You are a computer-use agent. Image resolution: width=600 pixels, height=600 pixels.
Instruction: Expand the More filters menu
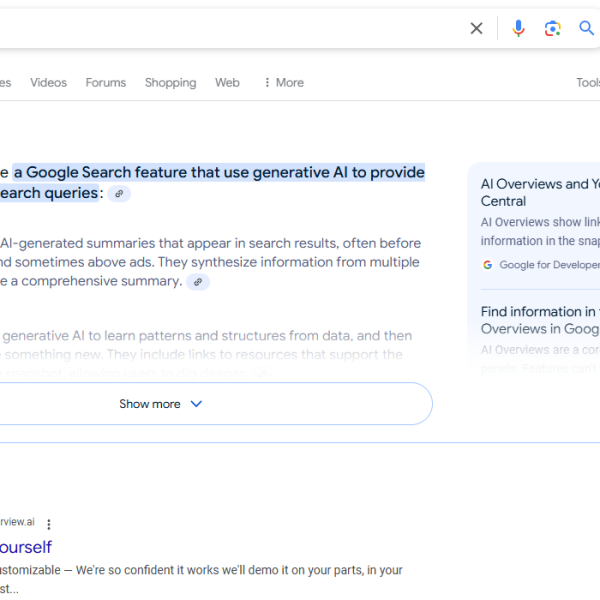[284, 83]
